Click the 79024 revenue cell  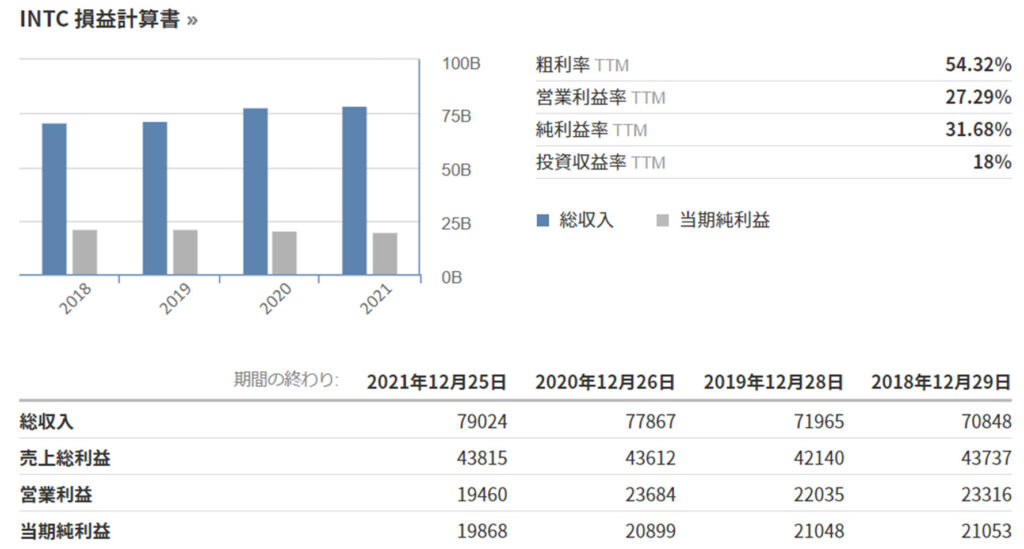482,422
